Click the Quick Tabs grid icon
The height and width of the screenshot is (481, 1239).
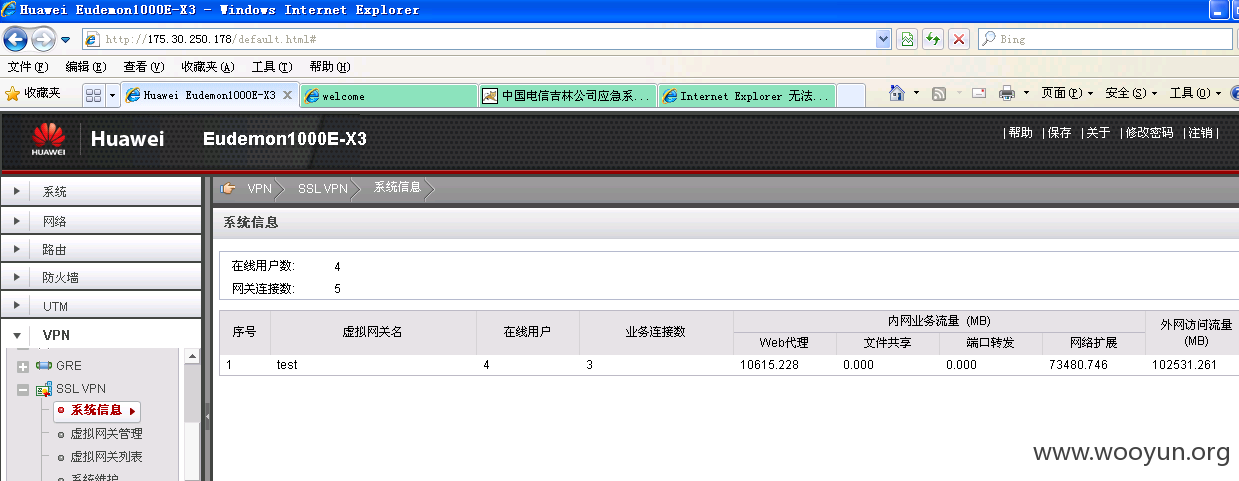coord(93,96)
